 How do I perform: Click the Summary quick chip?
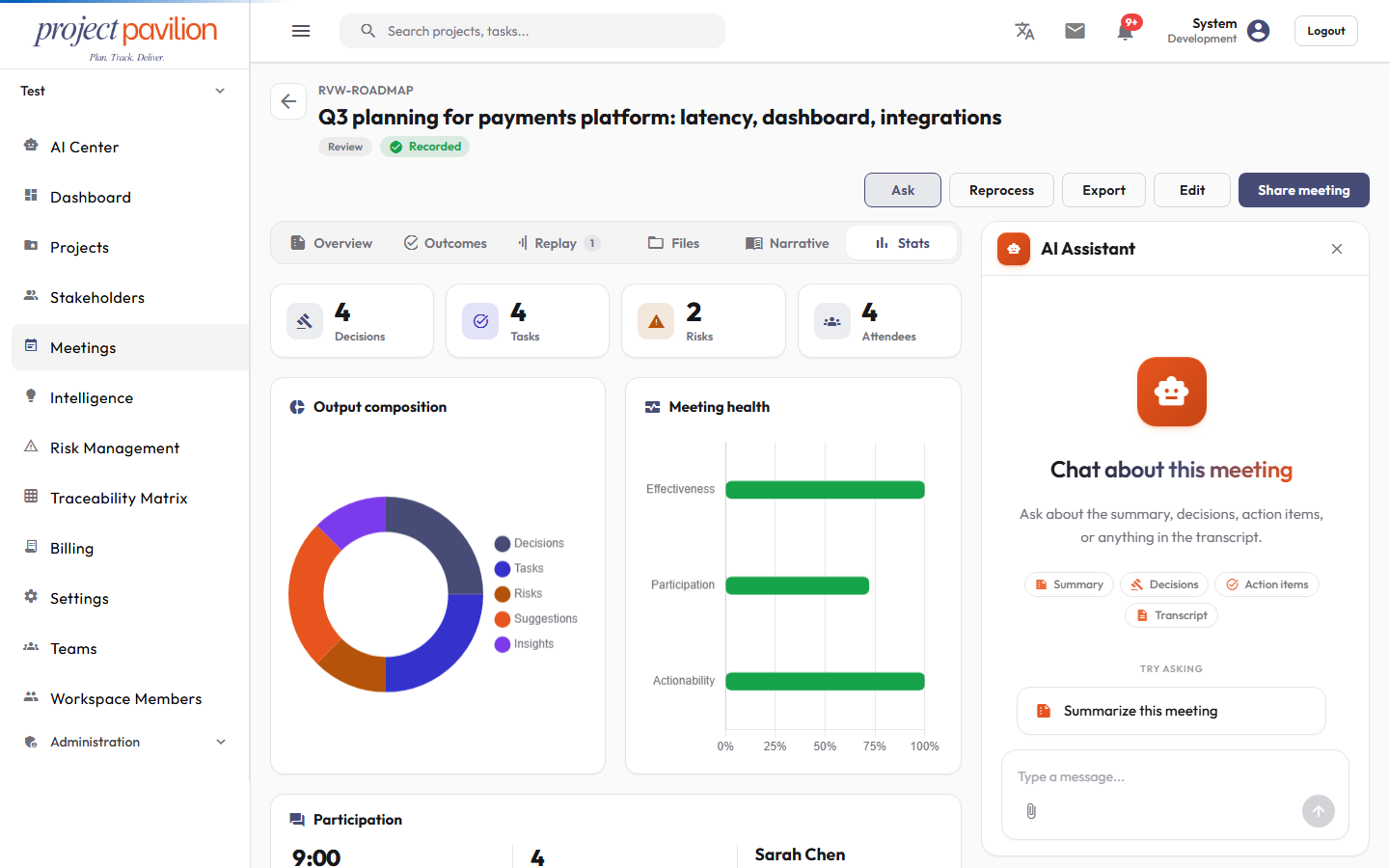[x=1069, y=584]
